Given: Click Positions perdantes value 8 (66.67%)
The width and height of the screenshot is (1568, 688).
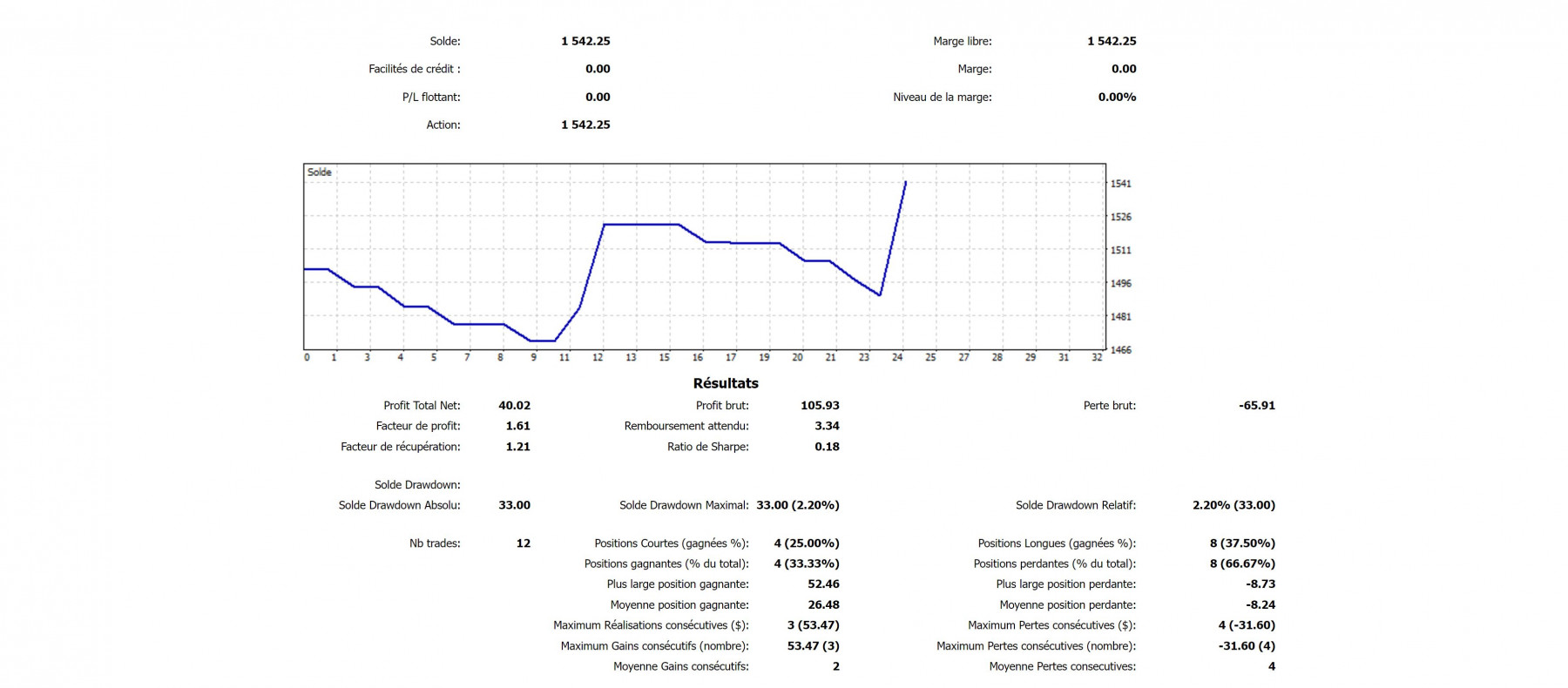Looking at the screenshot, I should pyautogui.click(x=1242, y=564).
